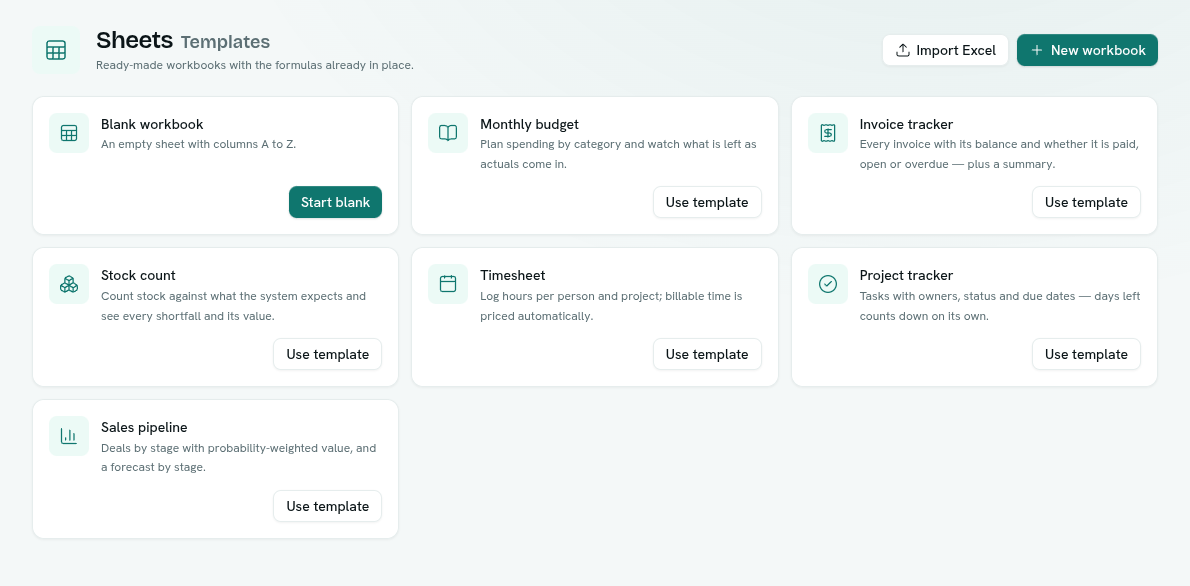Click the 'Blank workbook' card title

tap(152, 124)
